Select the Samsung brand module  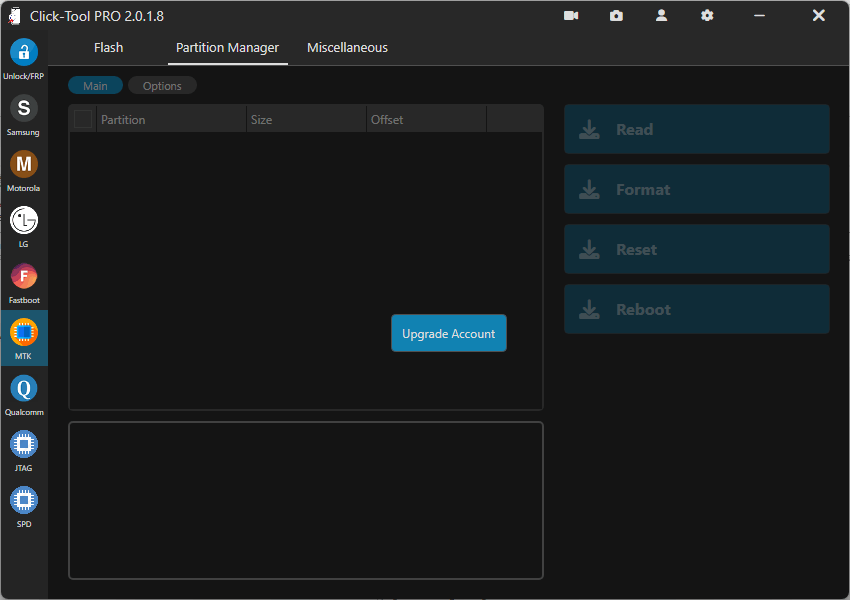coord(23,113)
